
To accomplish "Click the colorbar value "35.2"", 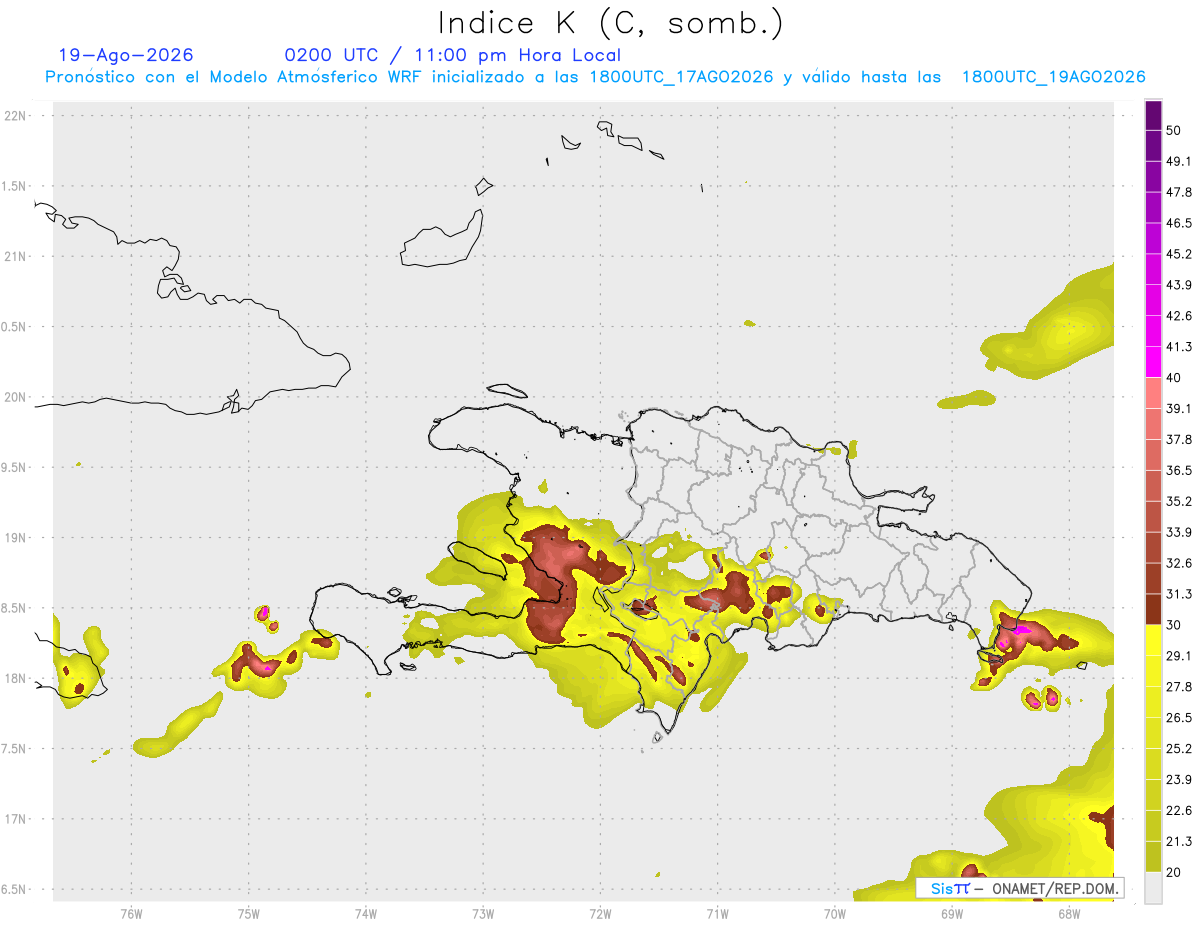I will [x=1179, y=501].
